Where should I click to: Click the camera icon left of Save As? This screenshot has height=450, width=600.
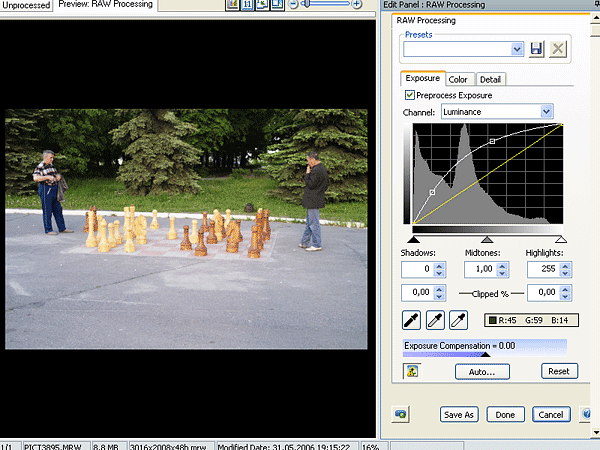pyautogui.click(x=400, y=414)
